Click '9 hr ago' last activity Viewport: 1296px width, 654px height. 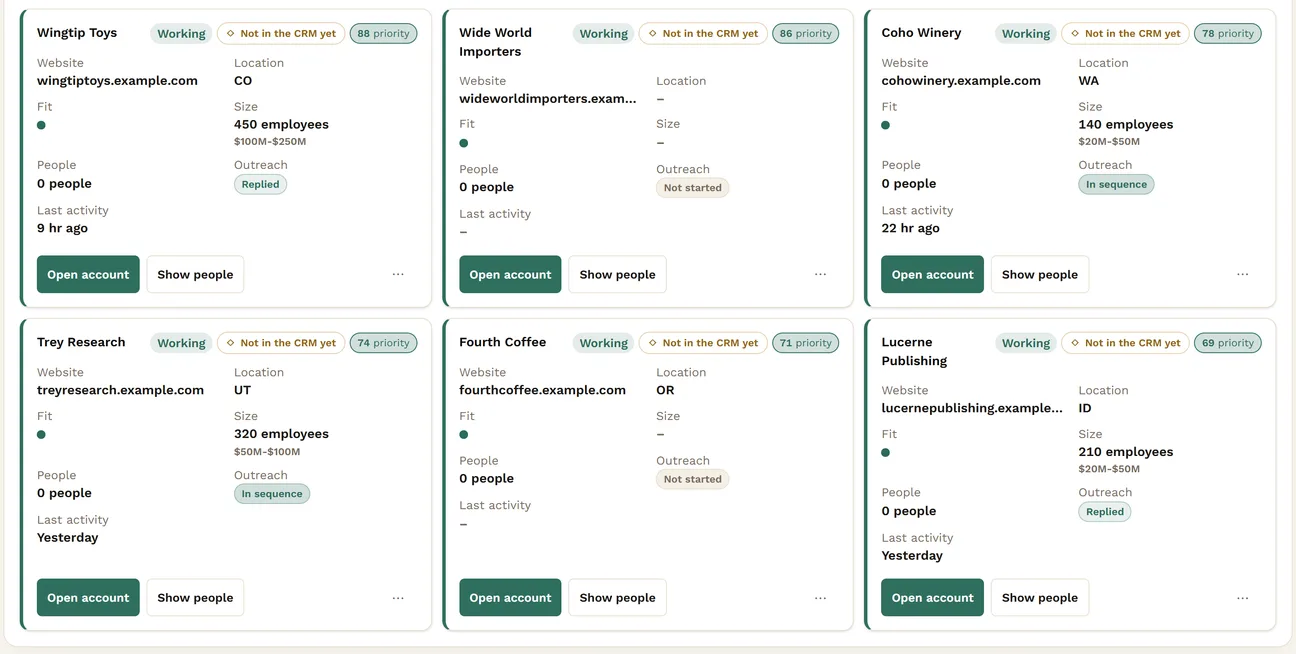pyautogui.click(x=62, y=228)
